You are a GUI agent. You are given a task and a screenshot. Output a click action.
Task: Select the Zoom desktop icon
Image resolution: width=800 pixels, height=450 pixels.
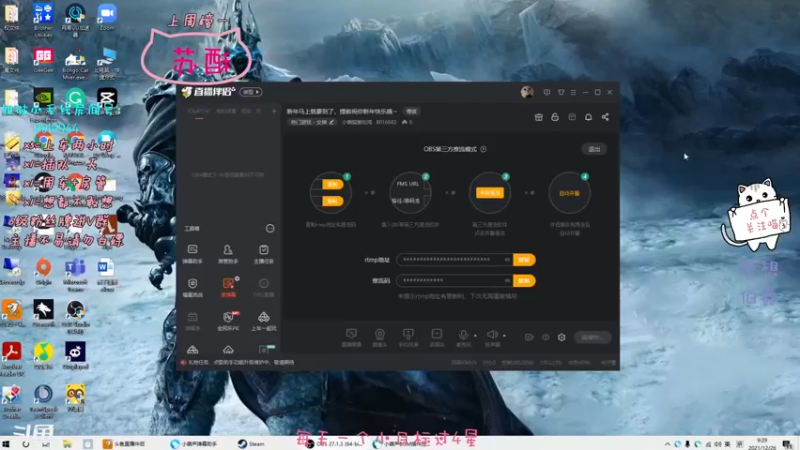pos(107,18)
